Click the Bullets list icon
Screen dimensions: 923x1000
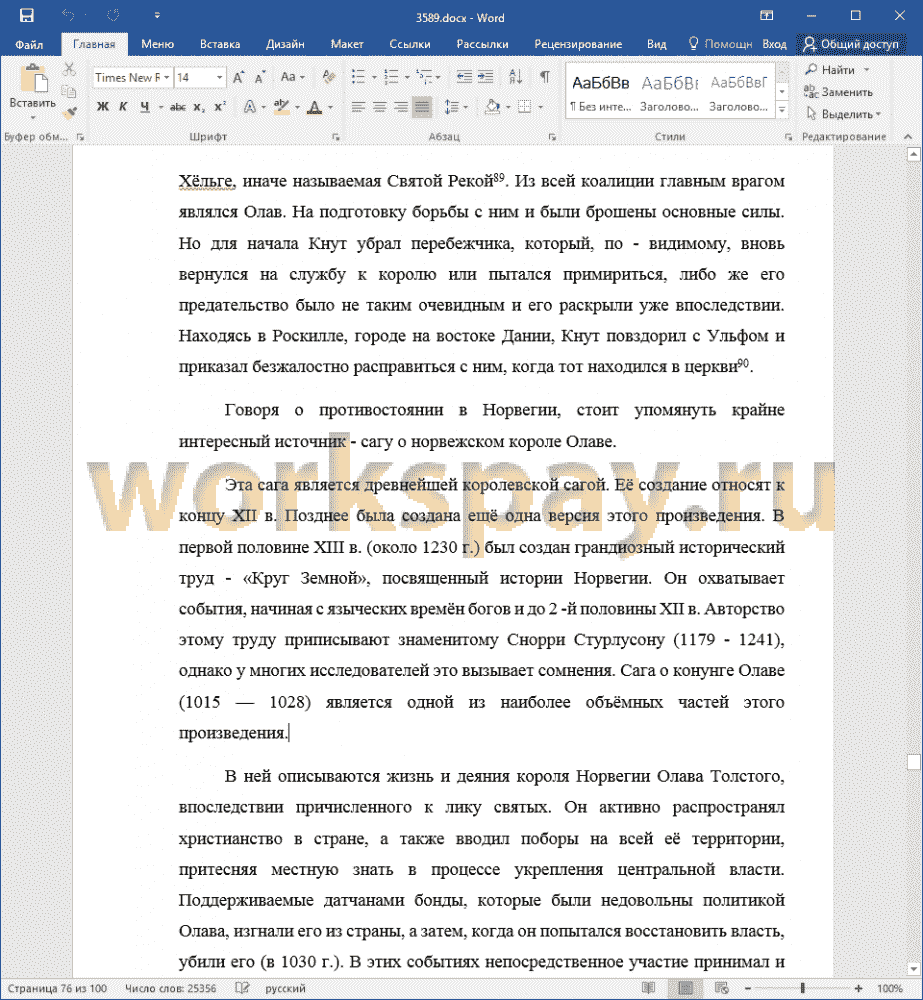[358, 77]
